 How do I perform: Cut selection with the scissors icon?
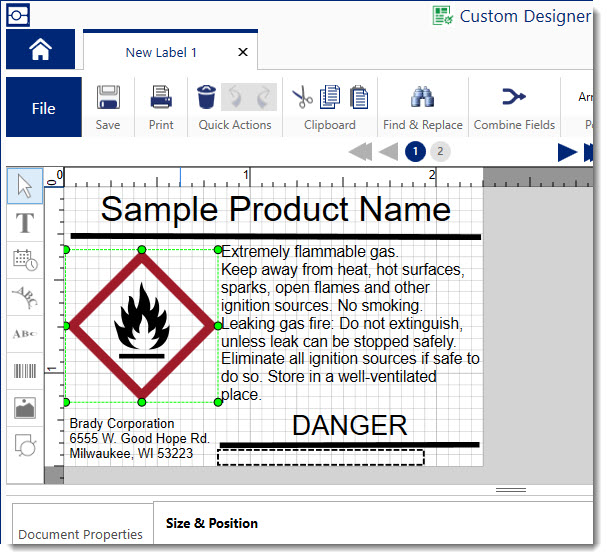pos(301,97)
